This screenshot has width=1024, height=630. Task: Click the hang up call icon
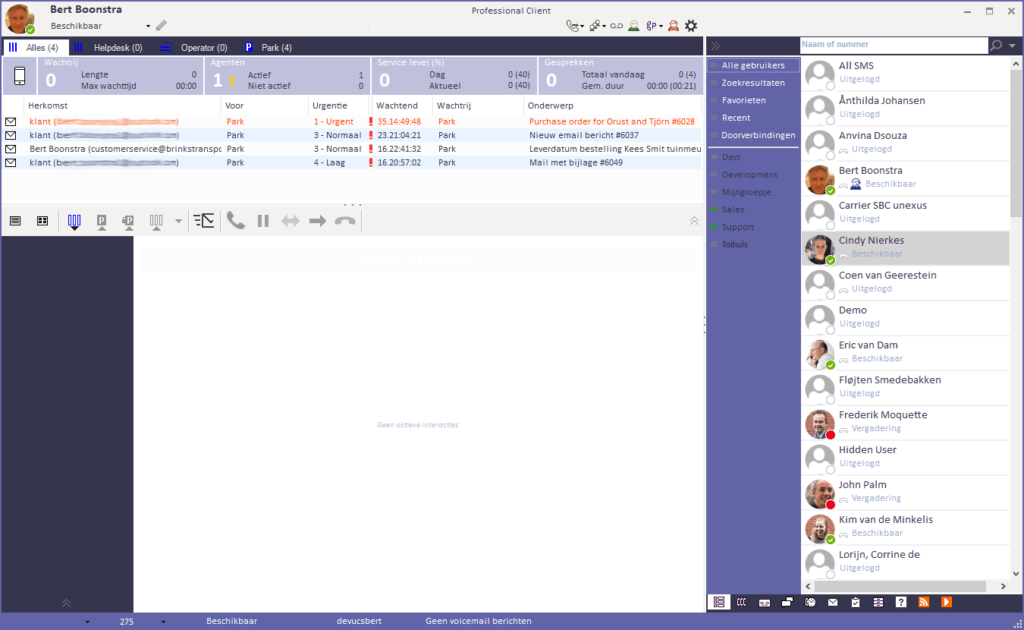(x=345, y=221)
